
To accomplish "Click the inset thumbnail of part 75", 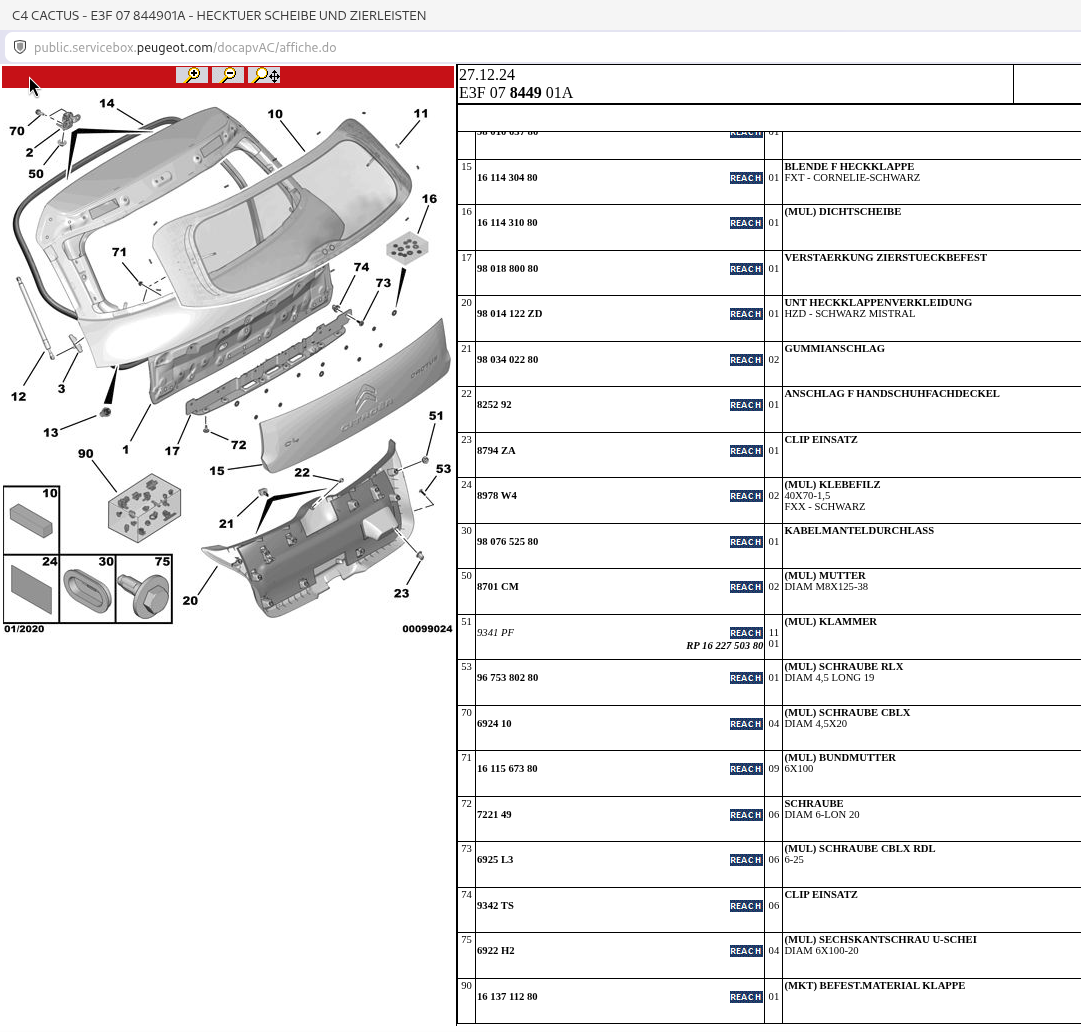I will pyautogui.click(x=144, y=589).
